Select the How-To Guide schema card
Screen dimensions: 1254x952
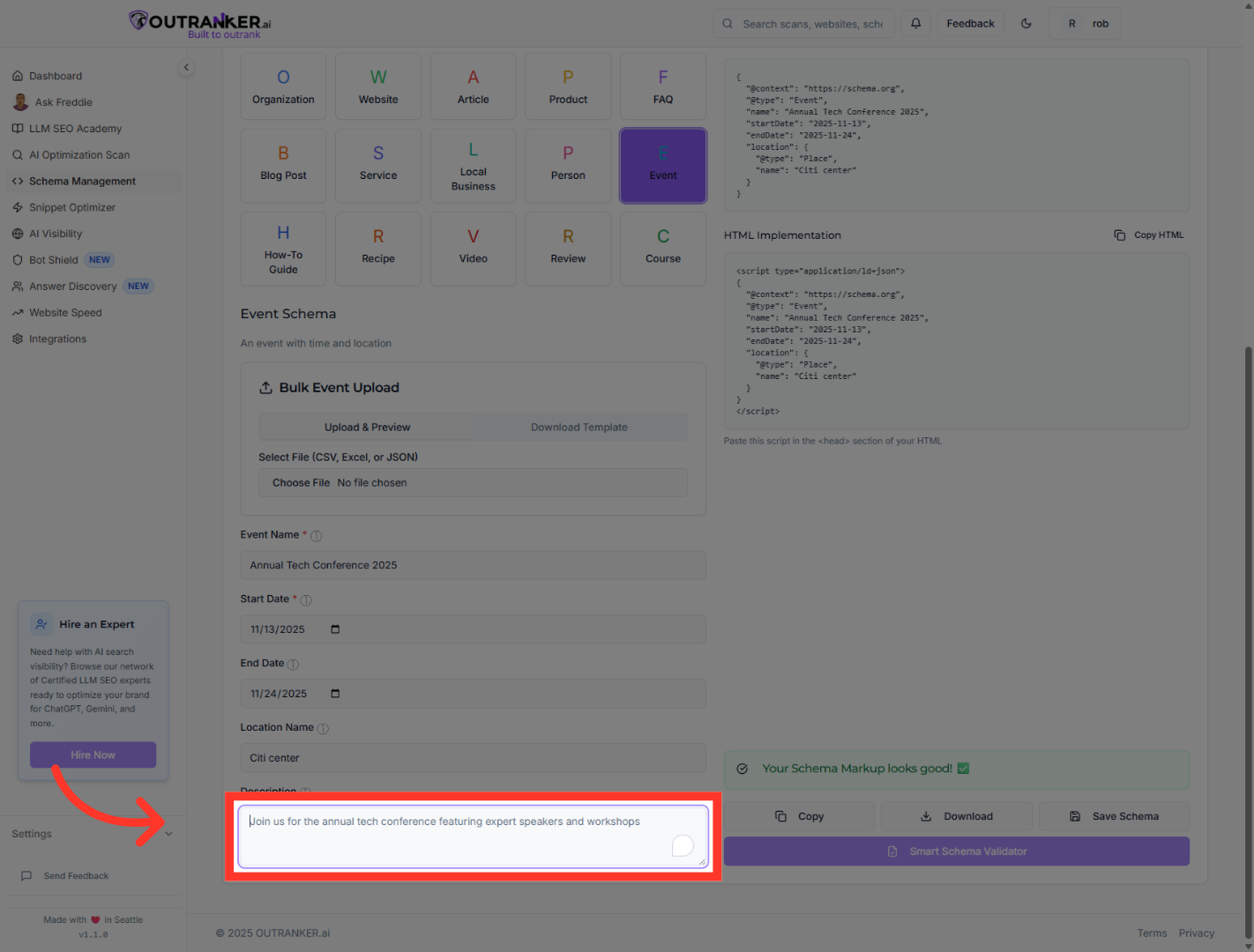pos(283,249)
